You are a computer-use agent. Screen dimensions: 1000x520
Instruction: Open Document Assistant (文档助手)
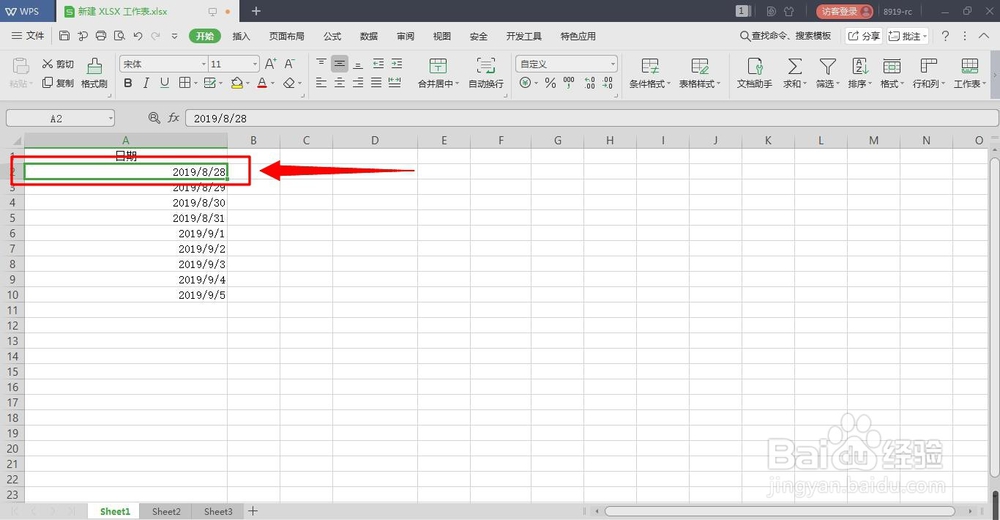coord(754,73)
